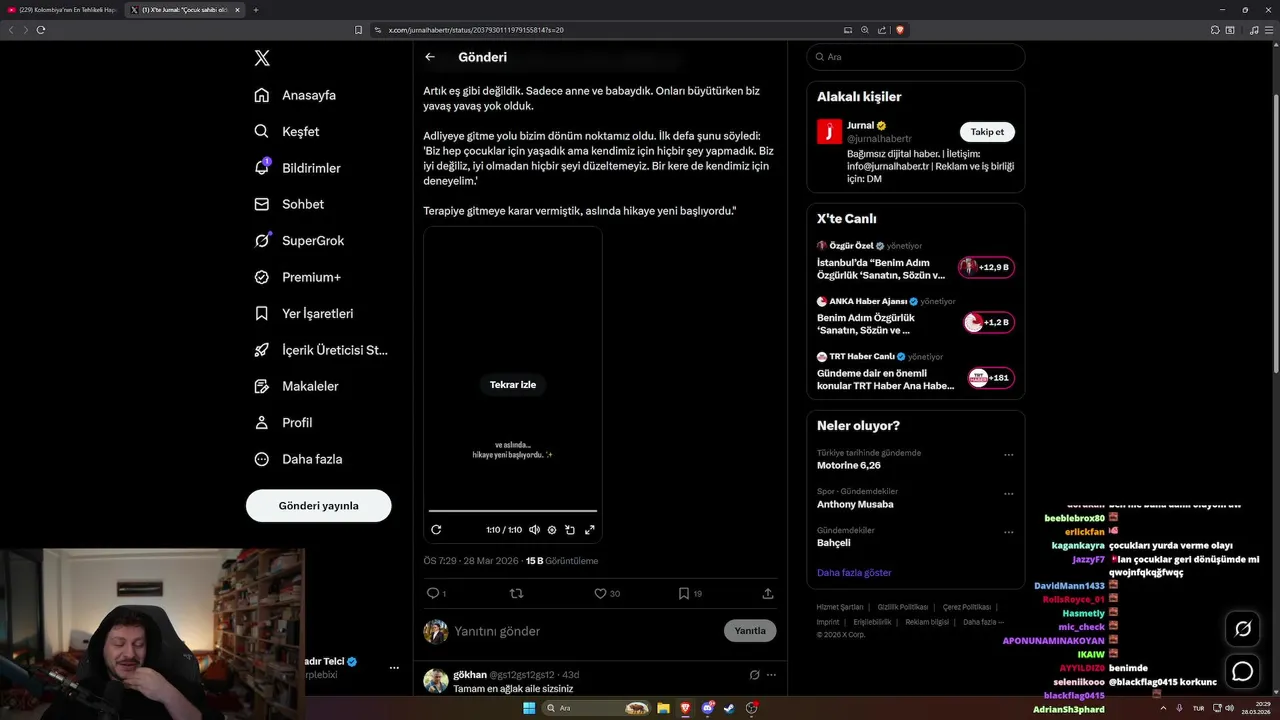Image resolution: width=1280 pixels, height=720 pixels.
Task: Bookmark the post with 19 saves
Action: (684, 593)
